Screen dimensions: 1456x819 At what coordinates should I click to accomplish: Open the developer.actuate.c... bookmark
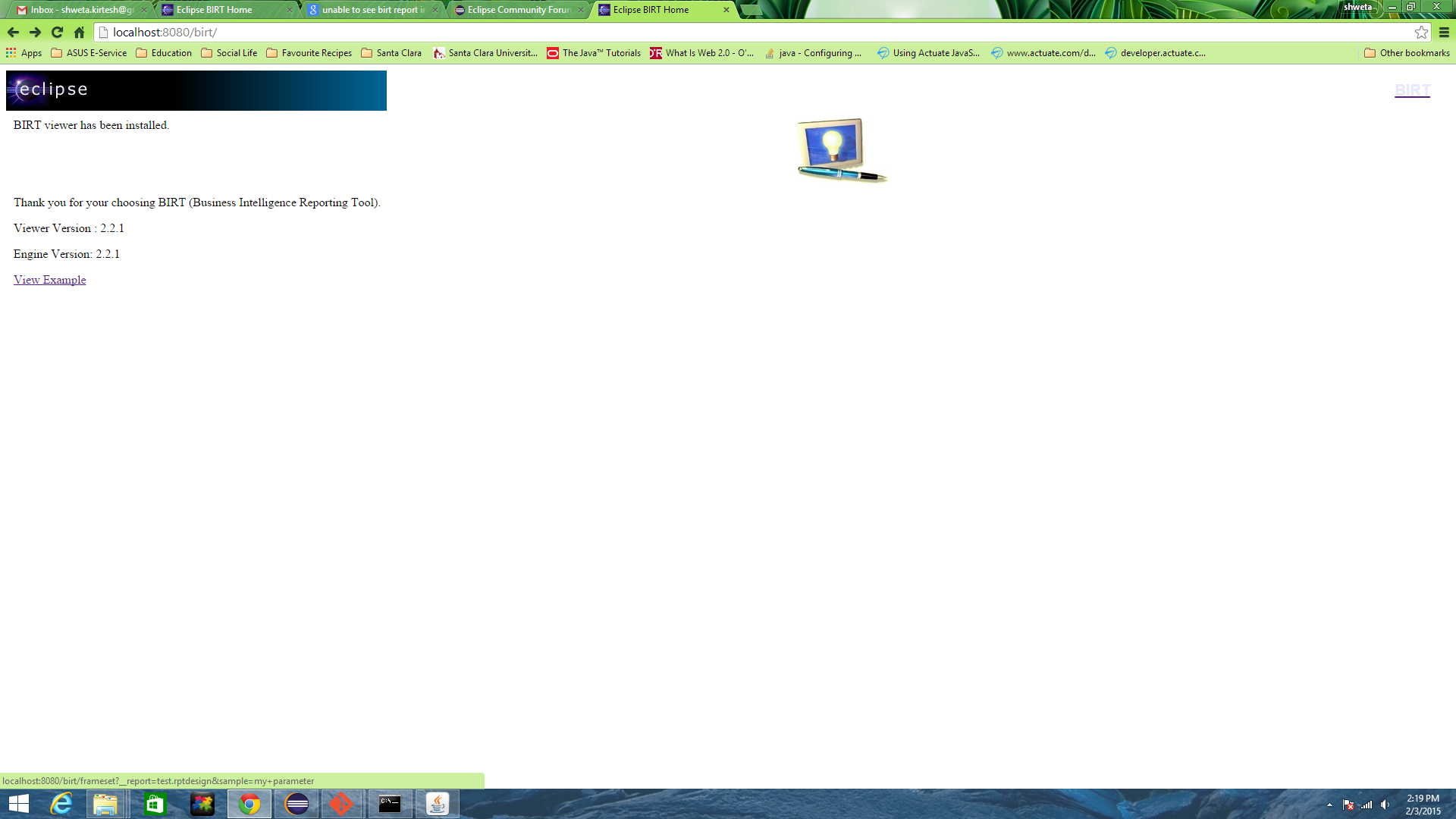1156,53
